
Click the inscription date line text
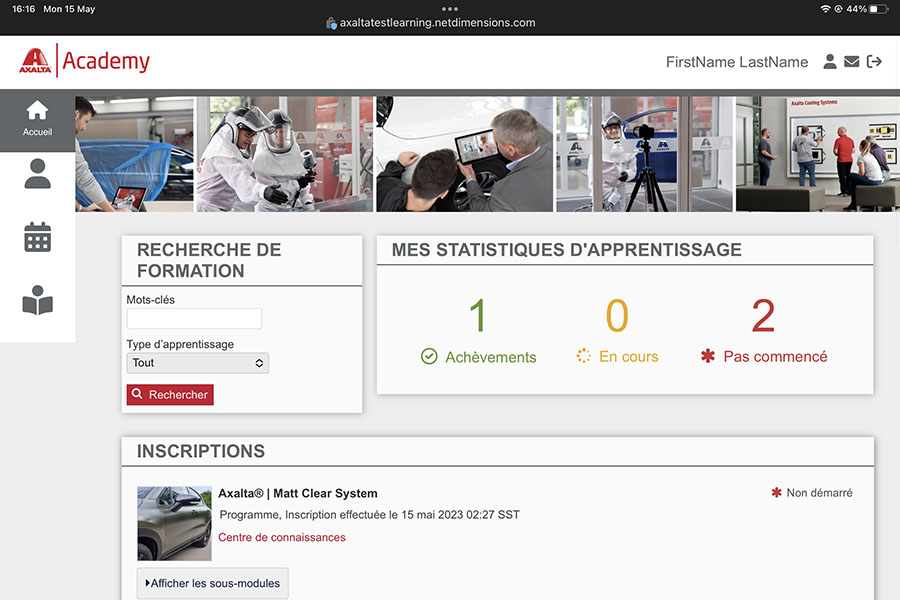(x=370, y=514)
